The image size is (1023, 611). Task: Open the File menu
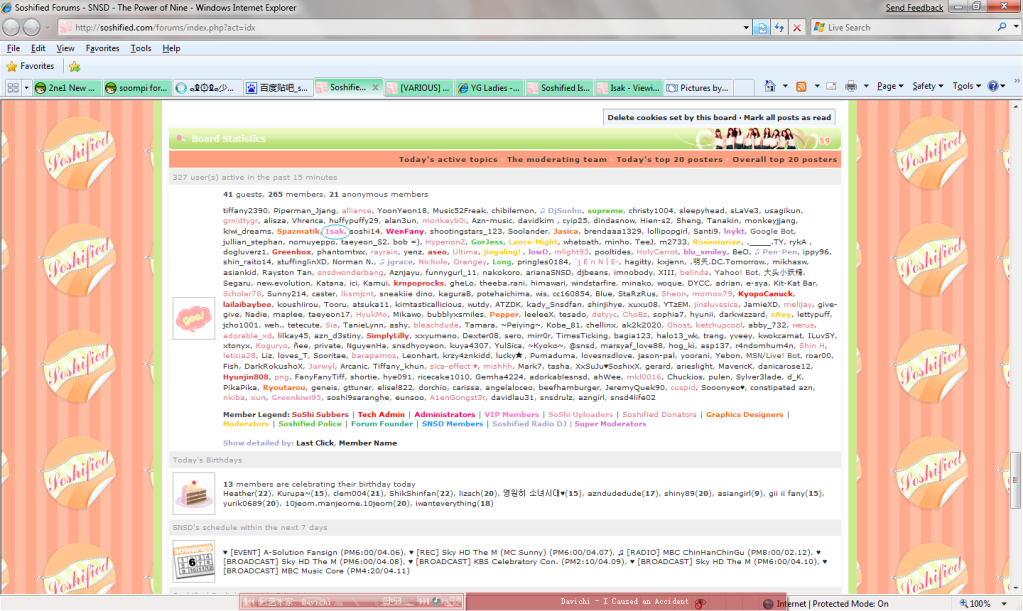13,48
